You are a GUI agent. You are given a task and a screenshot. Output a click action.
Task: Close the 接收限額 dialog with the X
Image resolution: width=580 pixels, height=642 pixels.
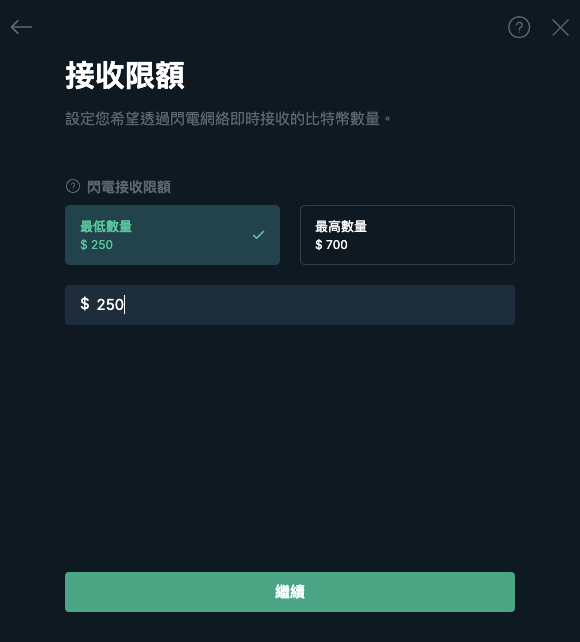pos(560,27)
